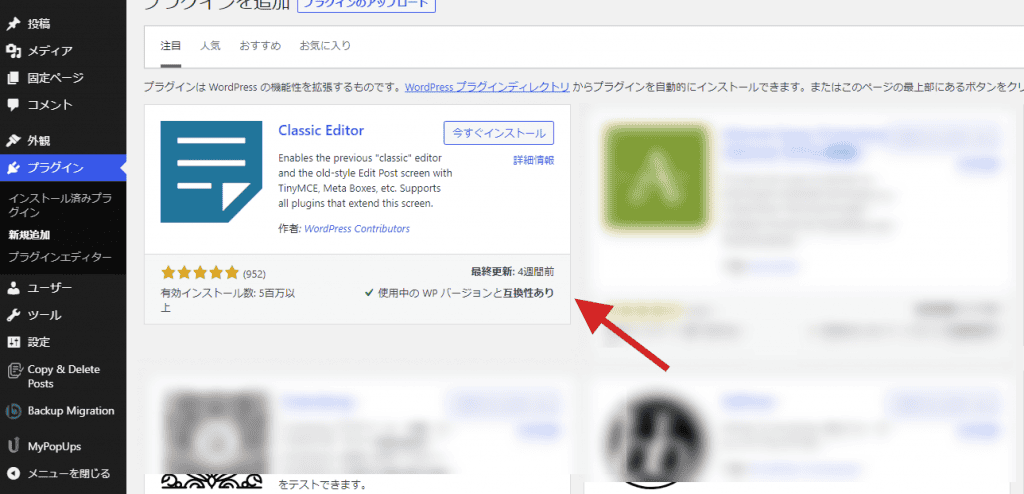Switch to the お気に入り tab
This screenshot has width=1024, height=494.
point(325,46)
